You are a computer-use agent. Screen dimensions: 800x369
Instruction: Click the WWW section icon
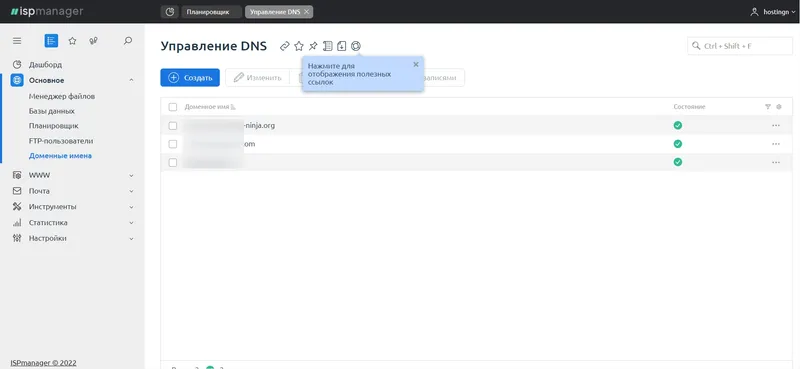point(17,175)
